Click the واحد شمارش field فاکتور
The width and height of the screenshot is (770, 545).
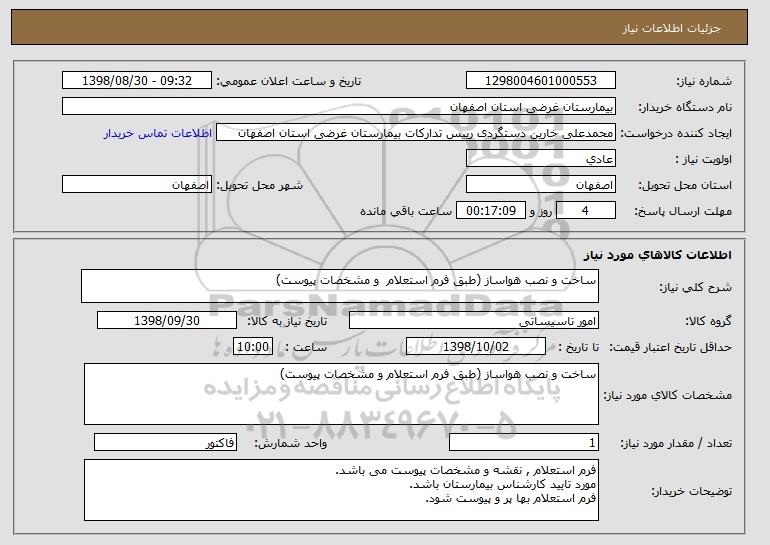(165, 443)
